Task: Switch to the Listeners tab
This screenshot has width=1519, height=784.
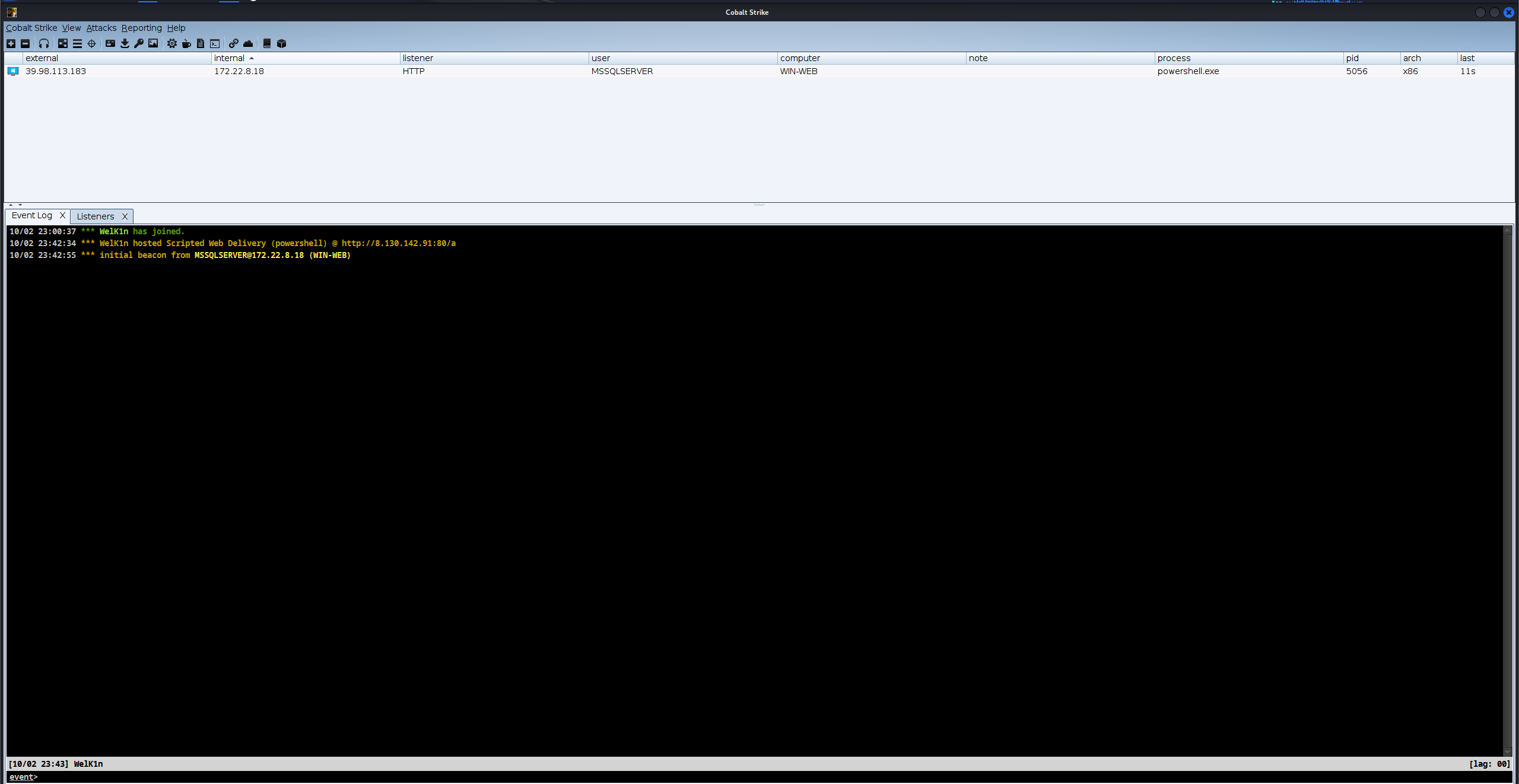Action: [x=96, y=216]
